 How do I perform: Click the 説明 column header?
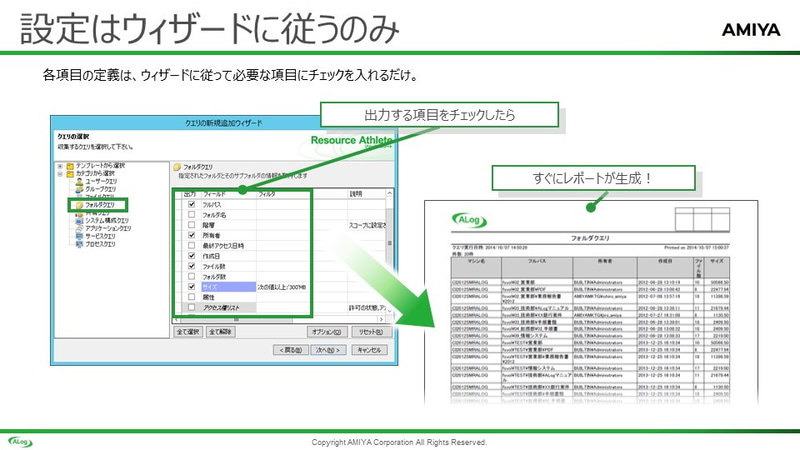[367, 194]
